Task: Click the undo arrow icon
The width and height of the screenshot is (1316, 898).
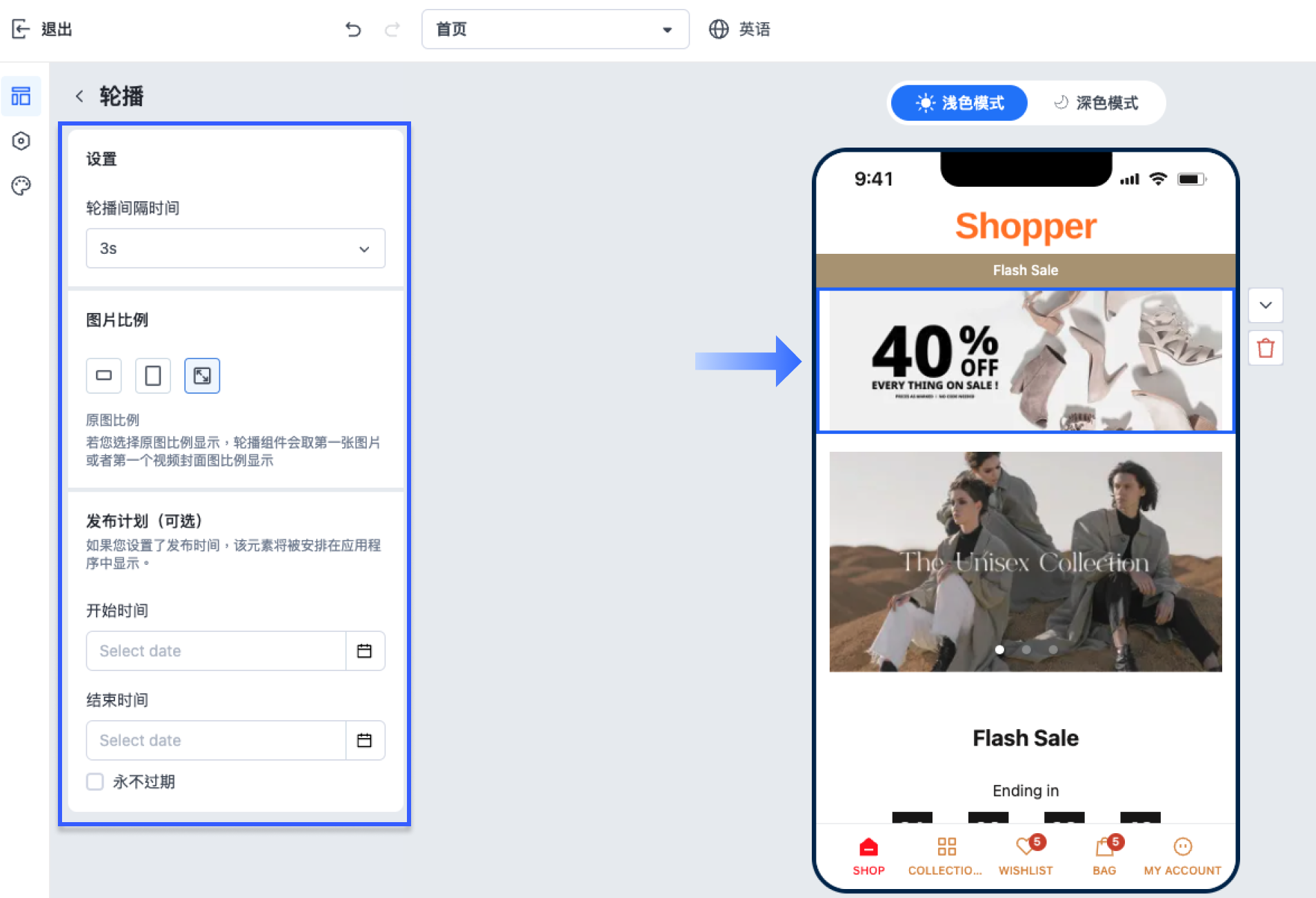Action: coord(353,29)
